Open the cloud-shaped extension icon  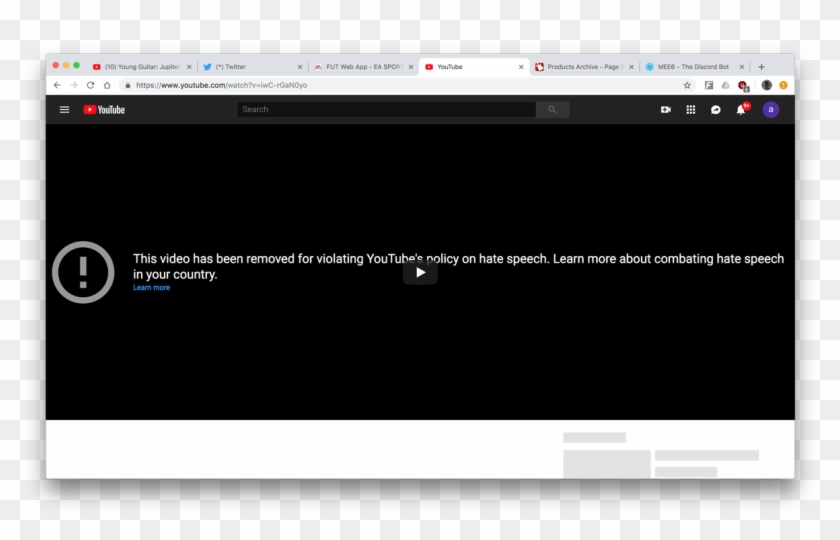725,85
